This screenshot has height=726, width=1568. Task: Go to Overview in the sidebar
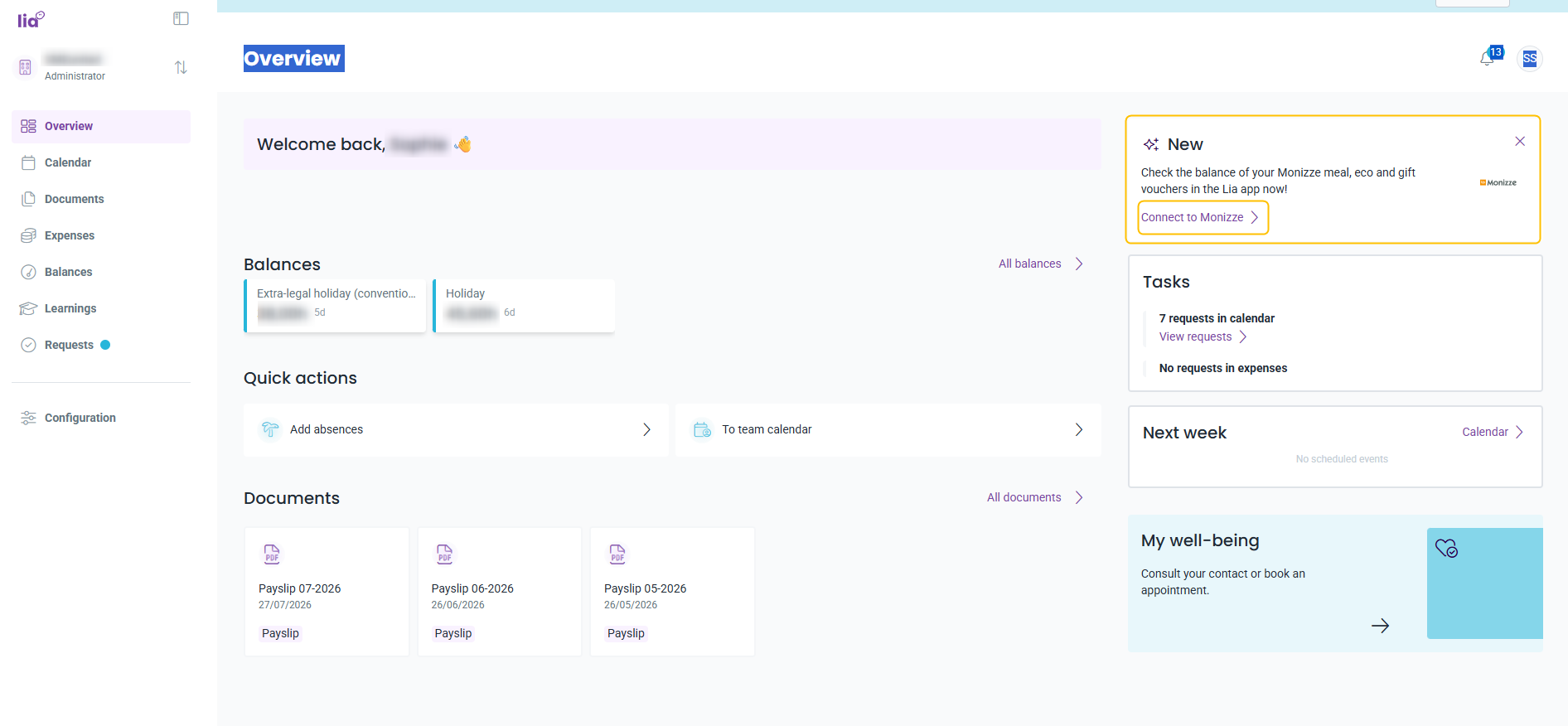tap(101, 126)
